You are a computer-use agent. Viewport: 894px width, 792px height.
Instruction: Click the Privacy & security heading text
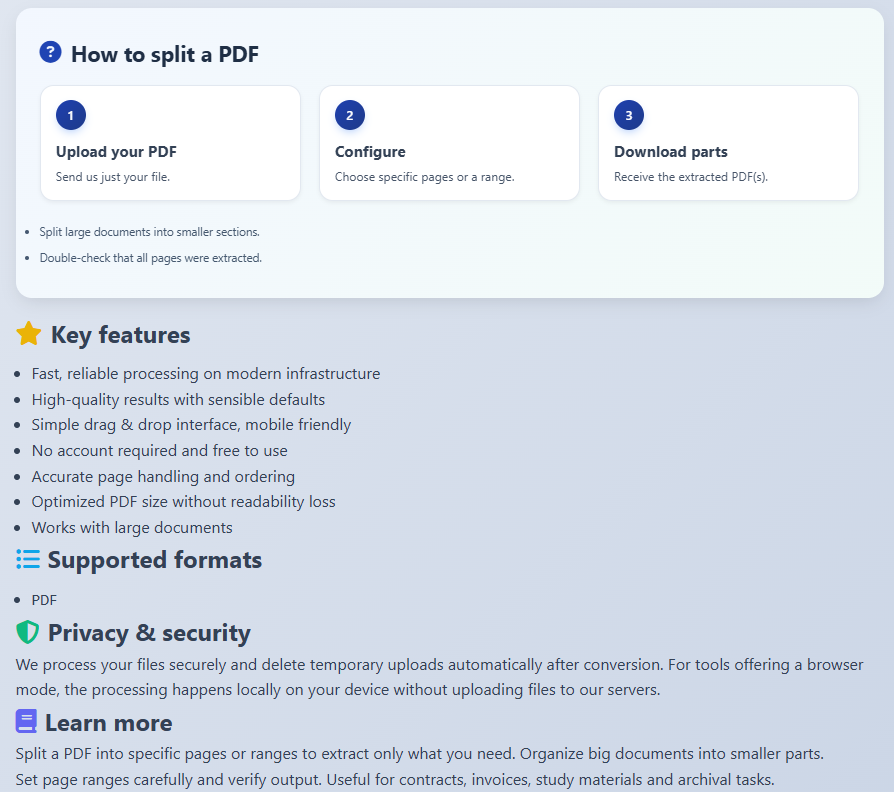point(149,633)
